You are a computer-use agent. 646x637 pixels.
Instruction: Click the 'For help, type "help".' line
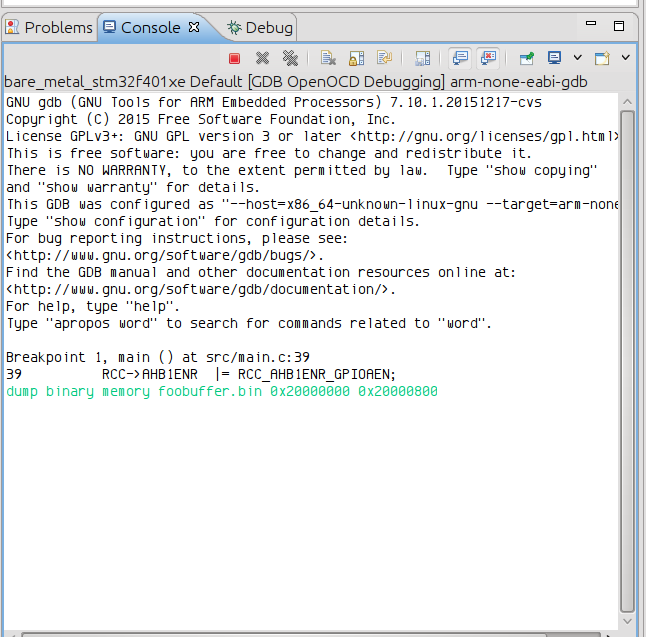tap(93, 307)
